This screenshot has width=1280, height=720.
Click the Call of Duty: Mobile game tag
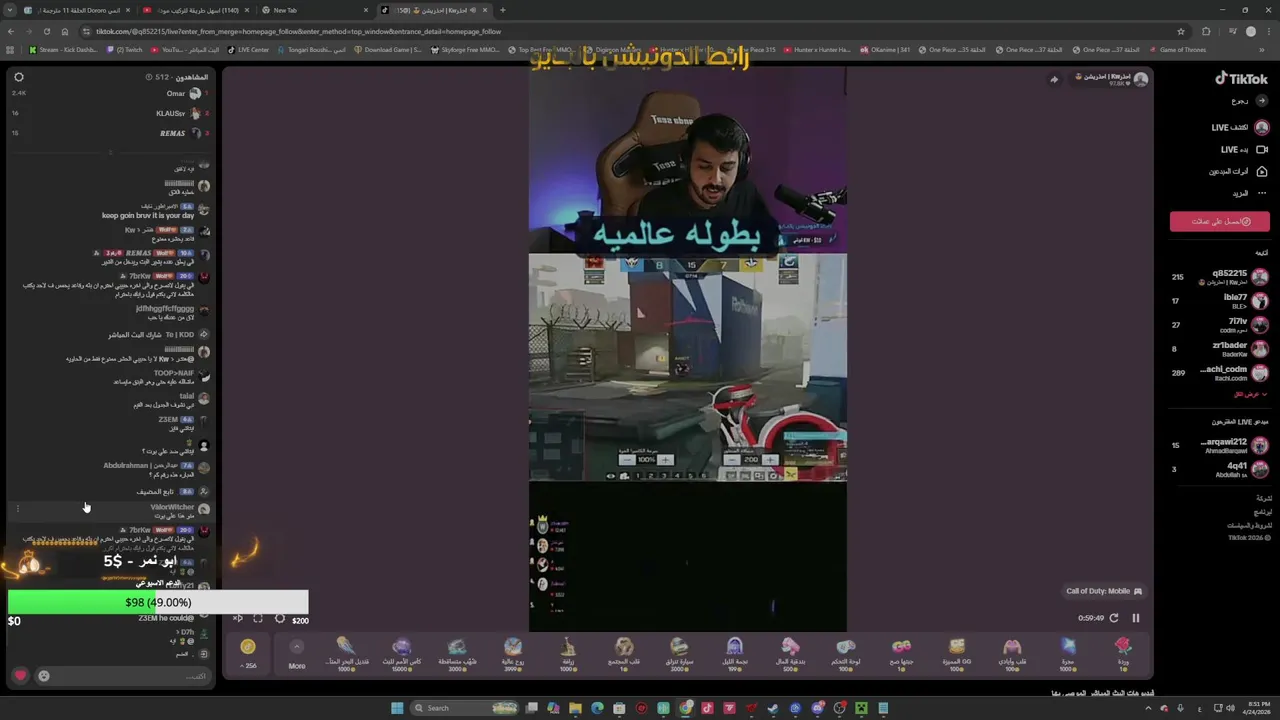(1104, 591)
